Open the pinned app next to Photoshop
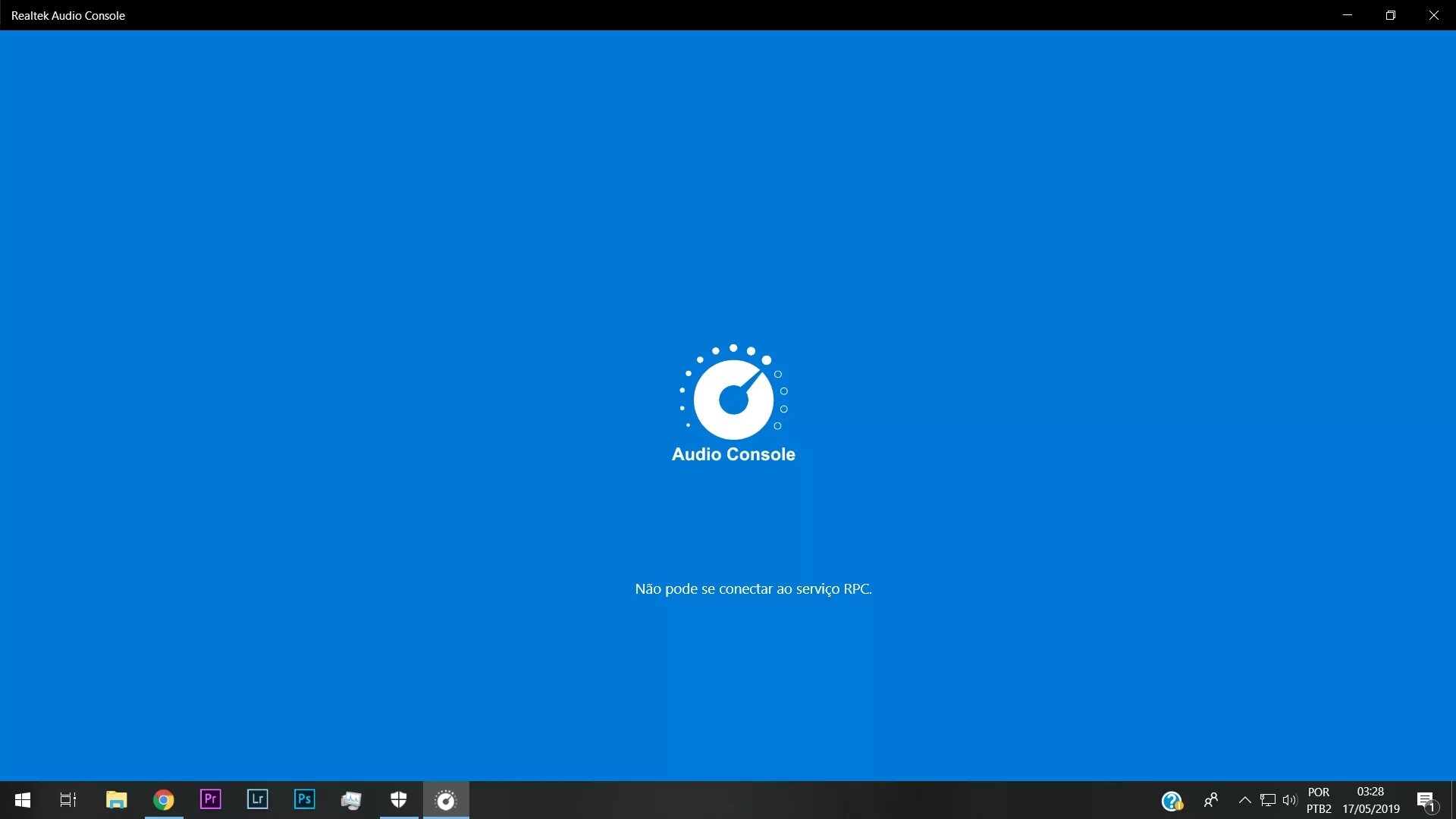1456x819 pixels. 351,800
